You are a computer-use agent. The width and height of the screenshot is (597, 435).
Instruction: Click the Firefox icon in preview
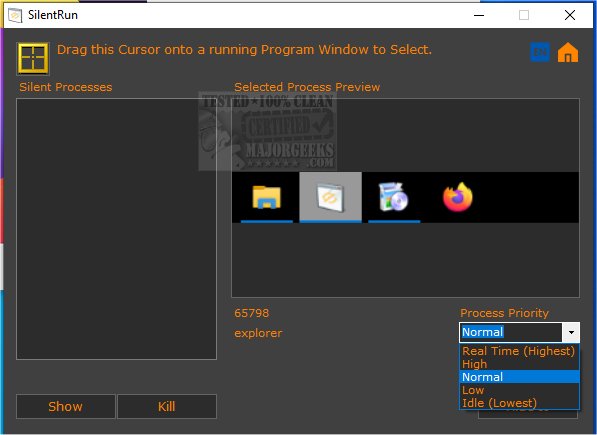point(457,197)
